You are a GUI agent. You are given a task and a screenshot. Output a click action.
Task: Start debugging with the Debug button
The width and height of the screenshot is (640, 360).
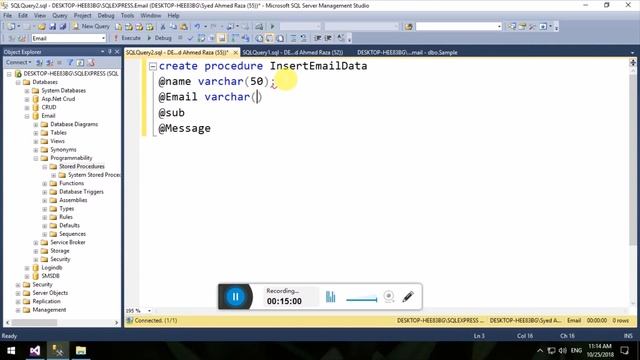(x=160, y=38)
